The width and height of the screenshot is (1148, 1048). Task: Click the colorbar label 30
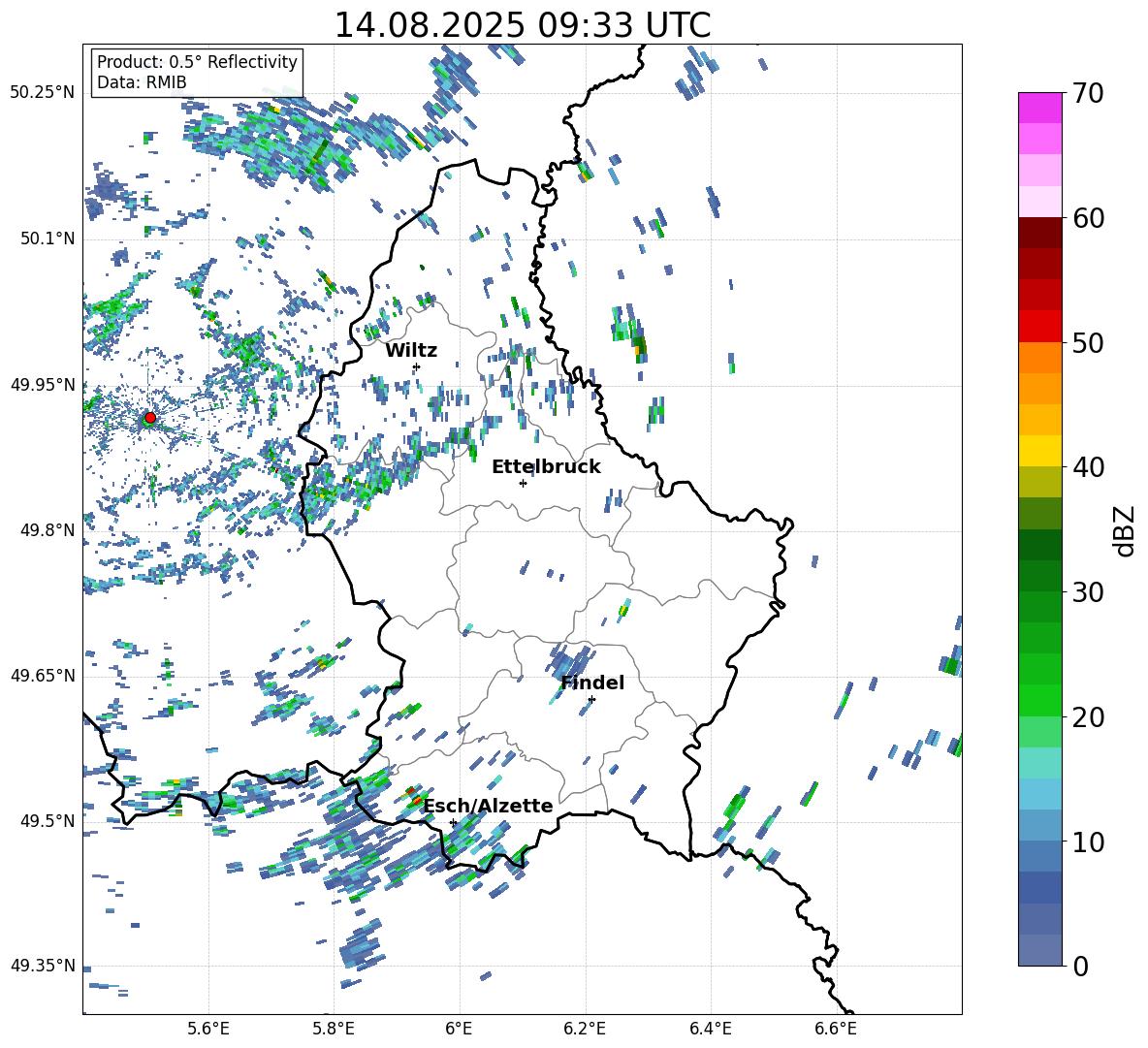point(1088,592)
